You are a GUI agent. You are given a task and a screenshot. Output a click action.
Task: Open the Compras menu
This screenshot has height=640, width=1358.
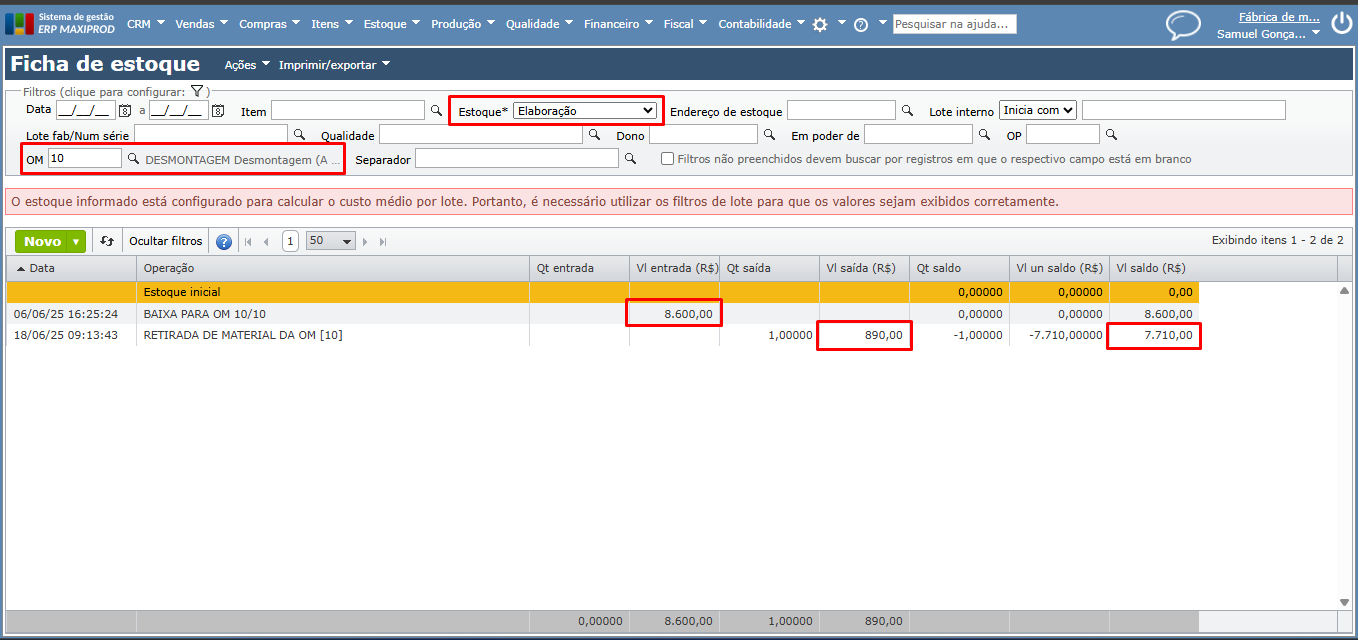[x=270, y=24]
